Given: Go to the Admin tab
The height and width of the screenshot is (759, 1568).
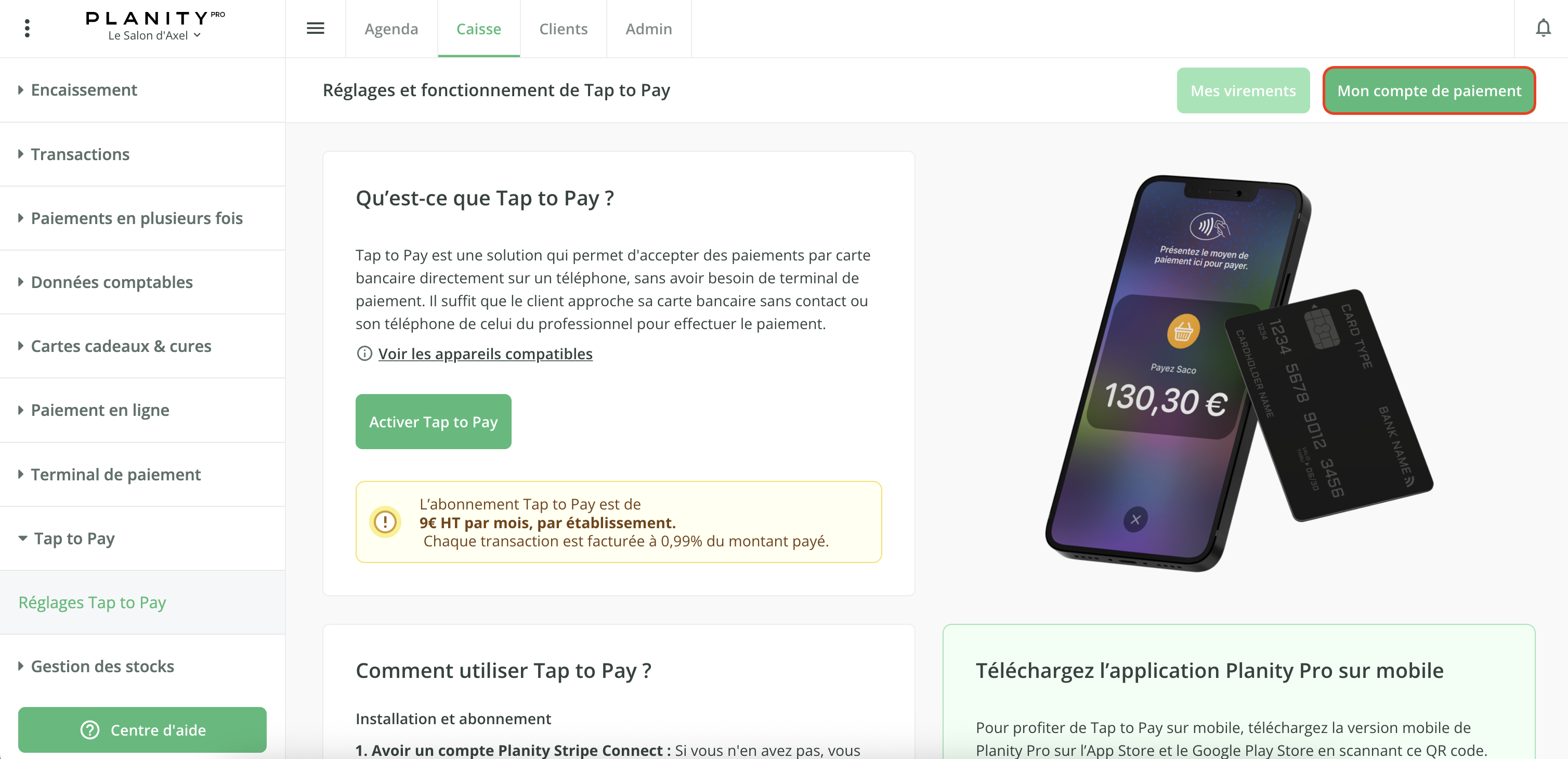Looking at the screenshot, I should click(648, 29).
